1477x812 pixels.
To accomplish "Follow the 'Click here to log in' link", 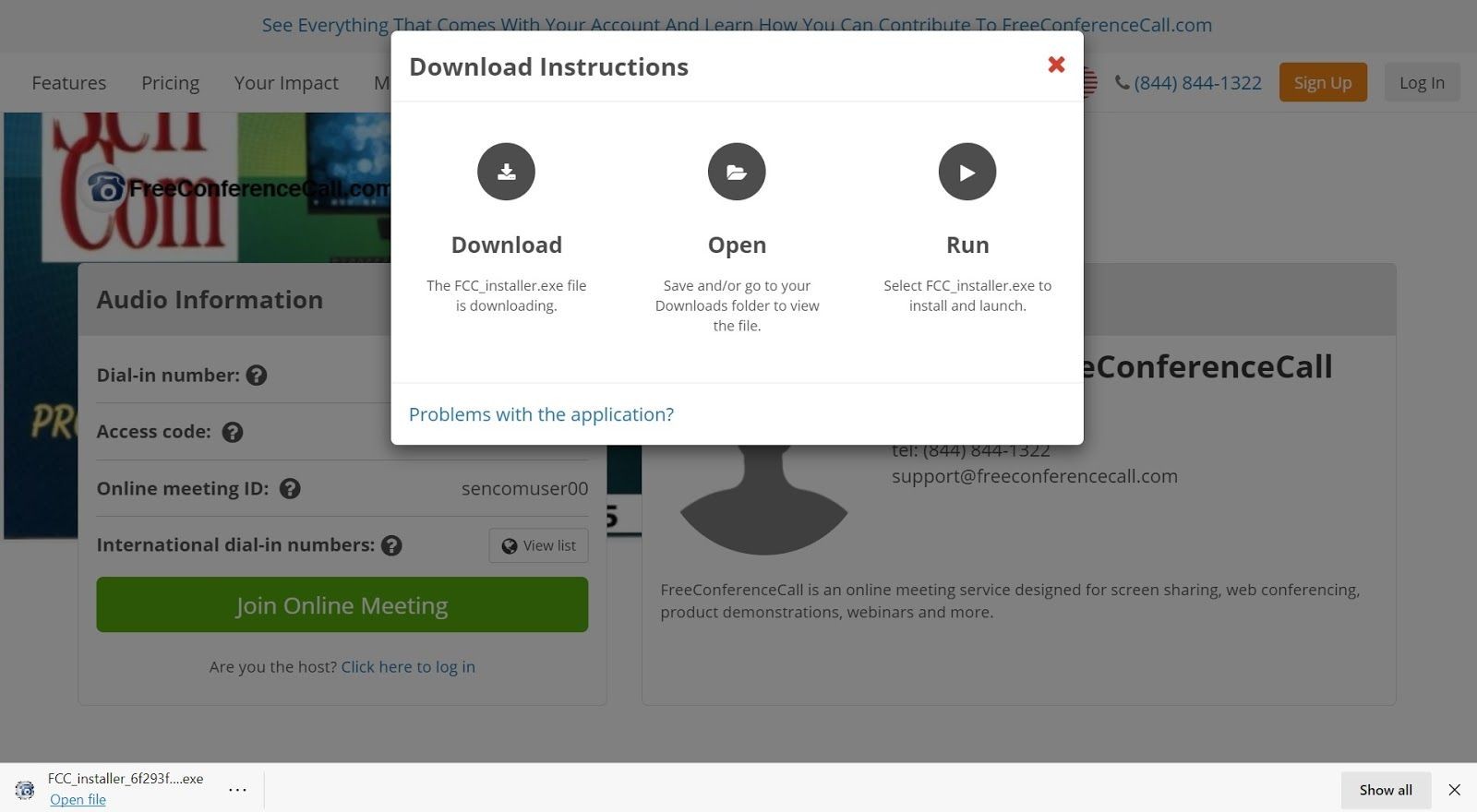I will click(408, 666).
